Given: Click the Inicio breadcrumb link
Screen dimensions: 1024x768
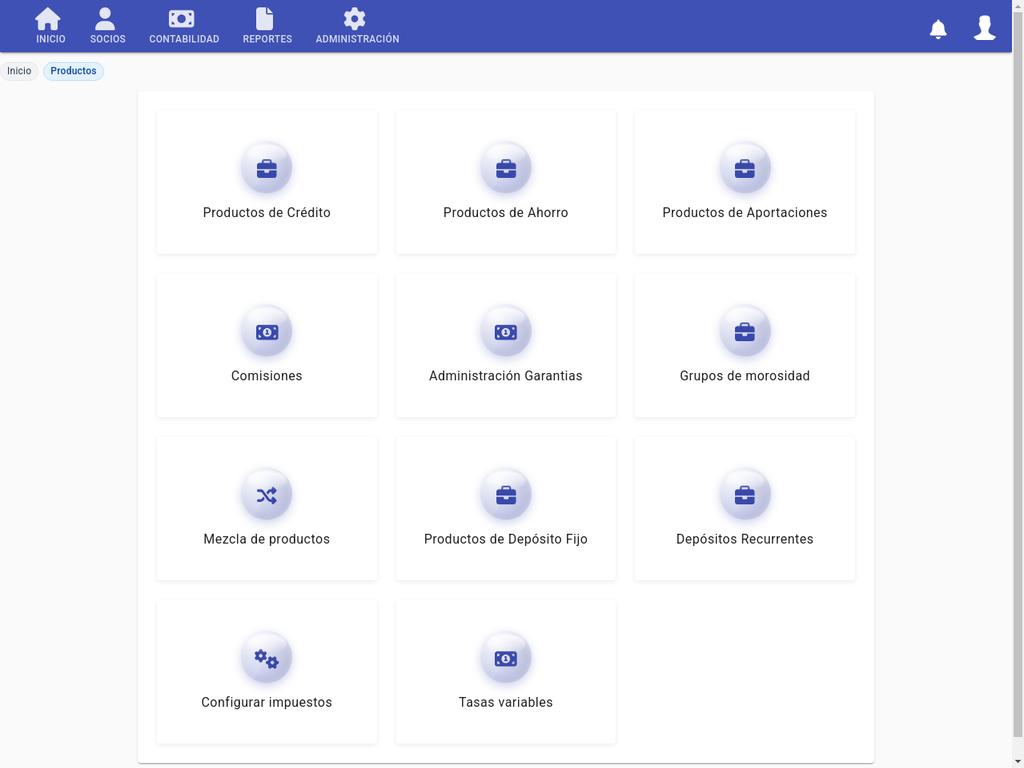Looking at the screenshot, I should (19, 71).
